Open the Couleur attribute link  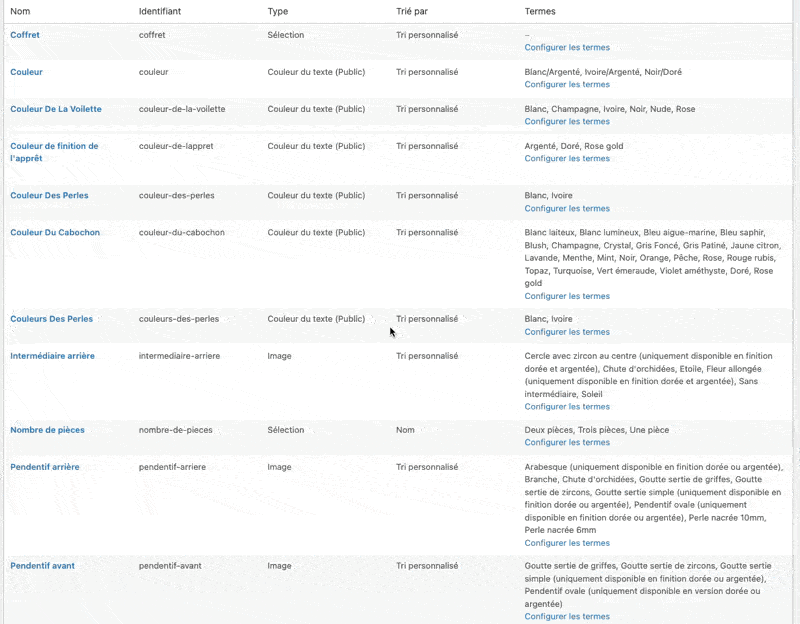pyautogui.click(x=27, y=72)
